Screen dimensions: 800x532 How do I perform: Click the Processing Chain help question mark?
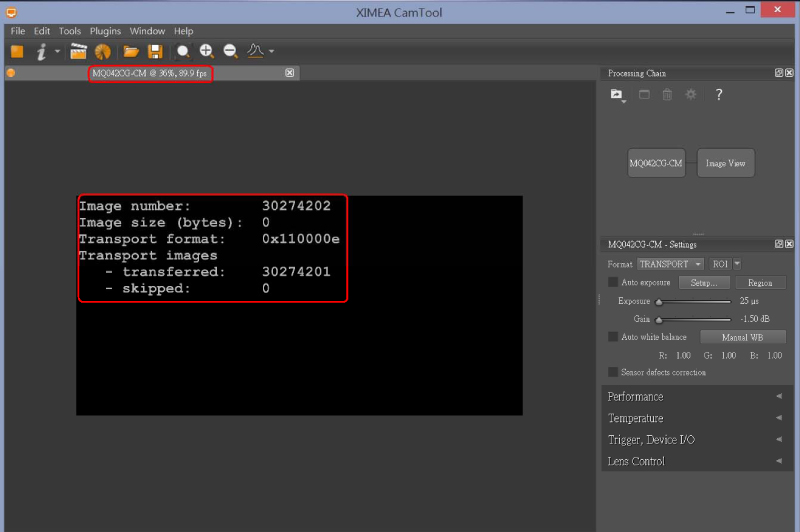718,95
